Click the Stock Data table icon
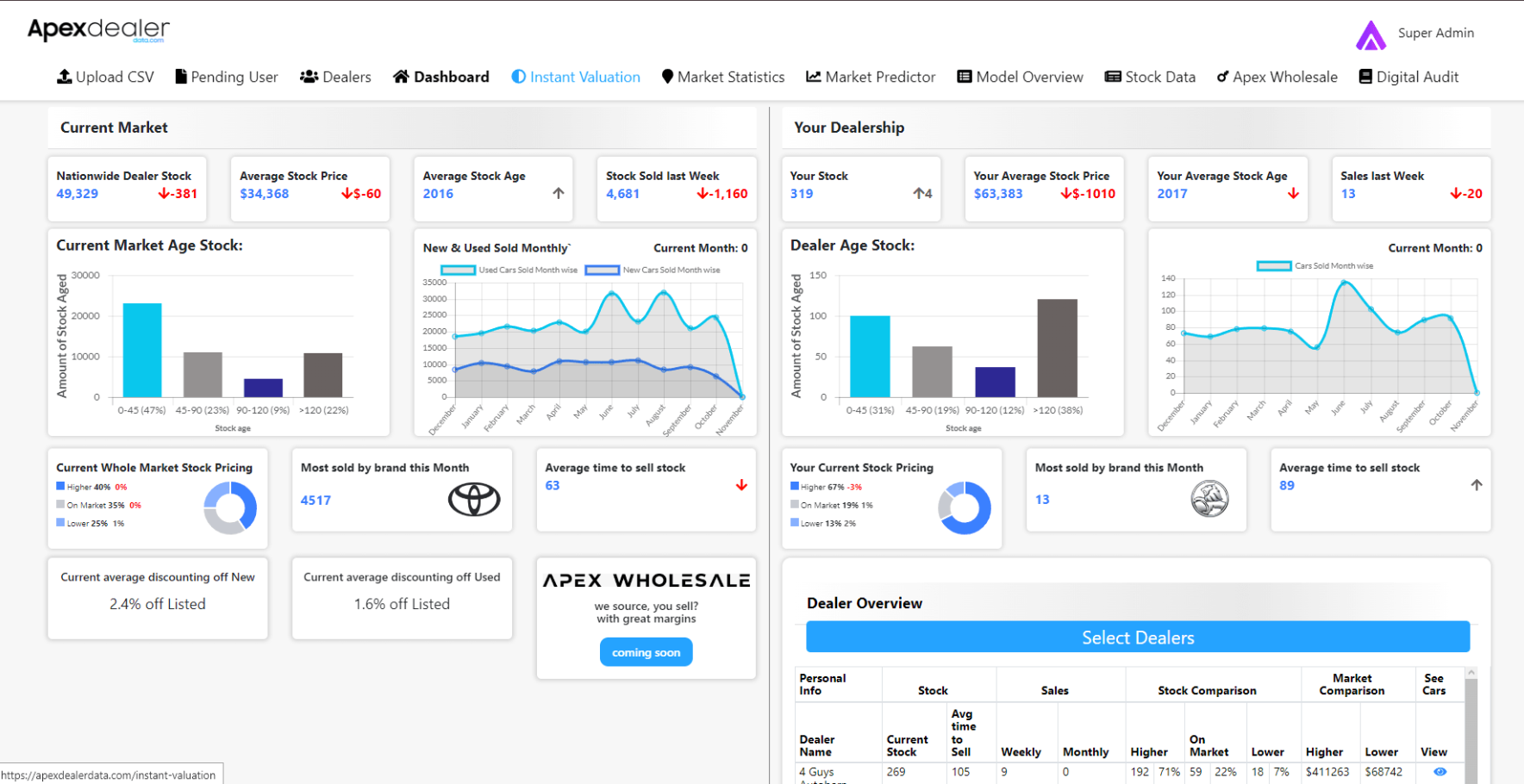 [x=1113, y=77]
